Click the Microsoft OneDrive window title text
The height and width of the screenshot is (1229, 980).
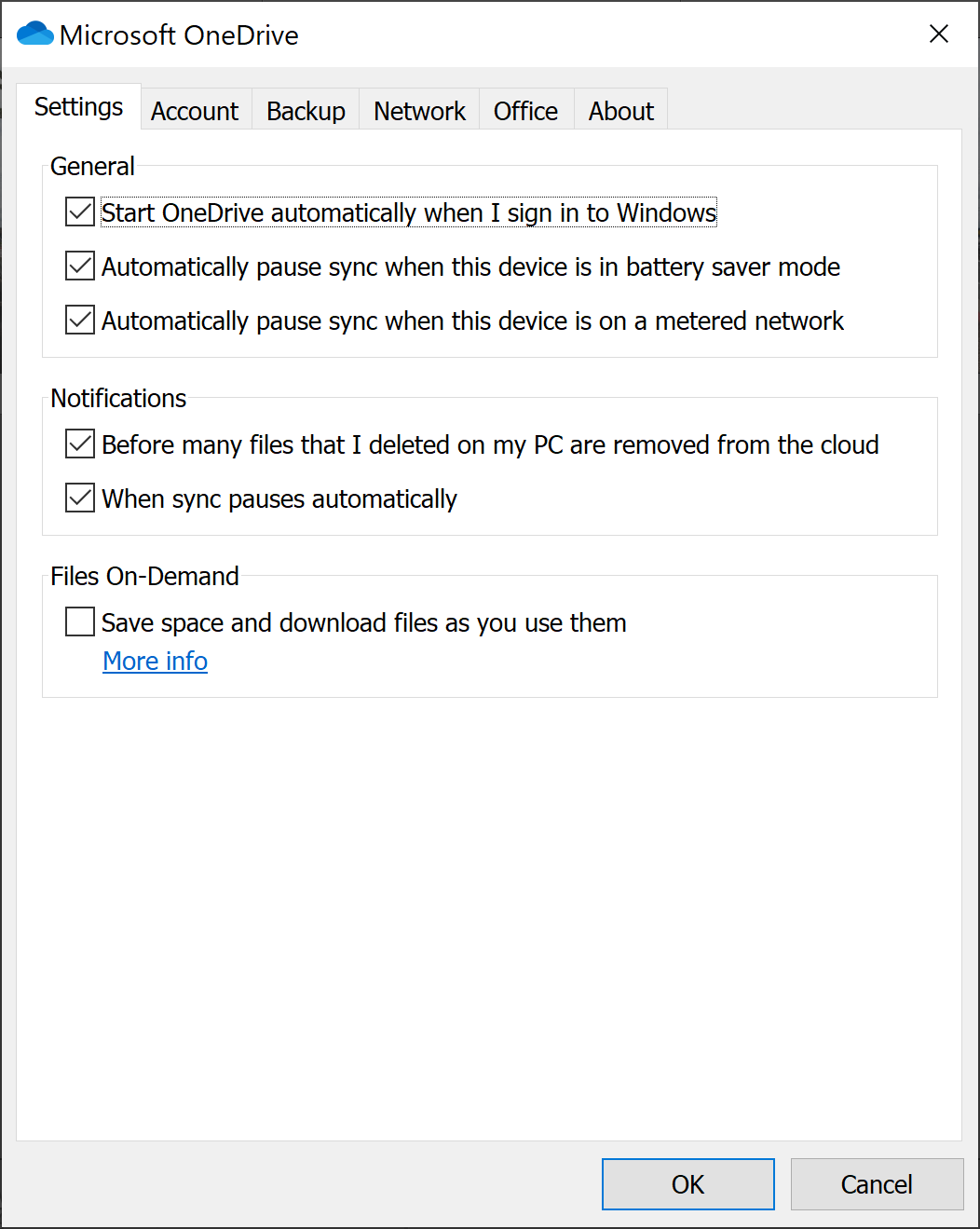pos(179,34)
